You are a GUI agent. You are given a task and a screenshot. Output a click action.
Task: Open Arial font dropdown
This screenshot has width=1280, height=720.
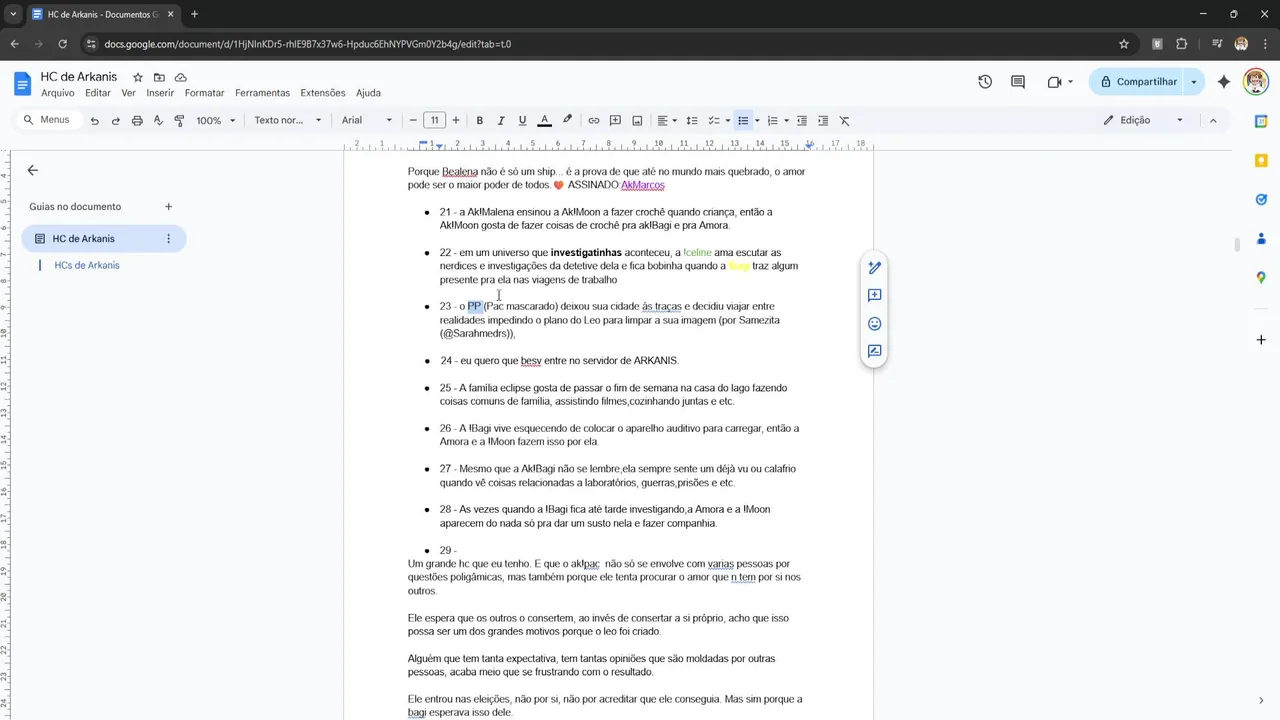tap(367, 120)
